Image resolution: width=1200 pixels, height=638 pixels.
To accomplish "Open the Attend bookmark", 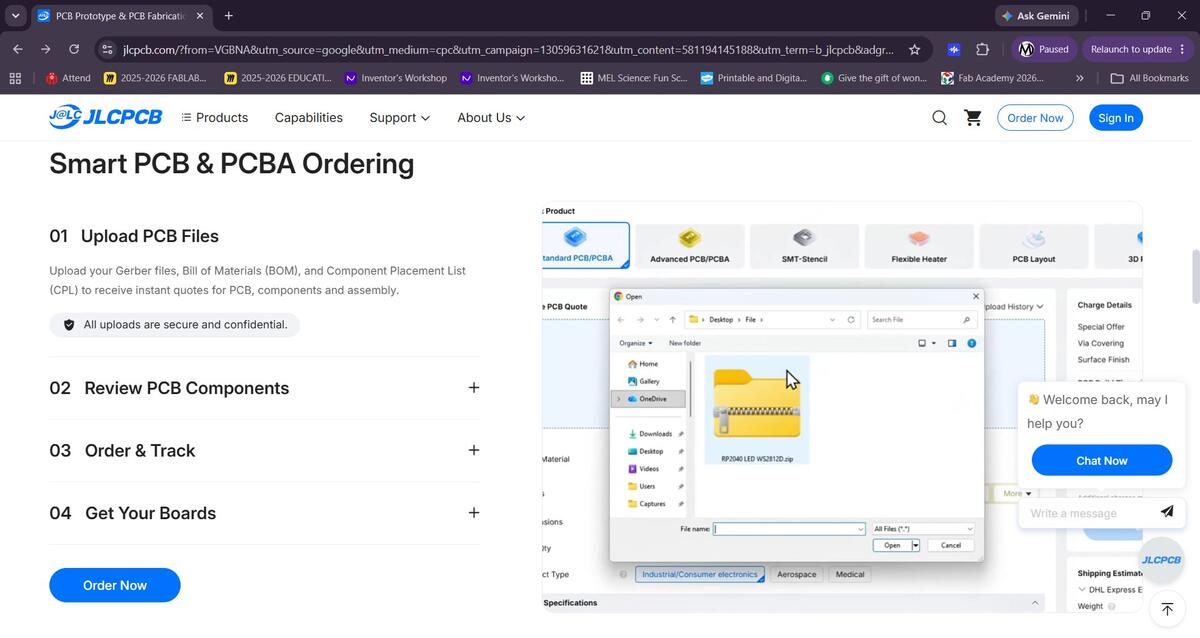I will 68,78.
